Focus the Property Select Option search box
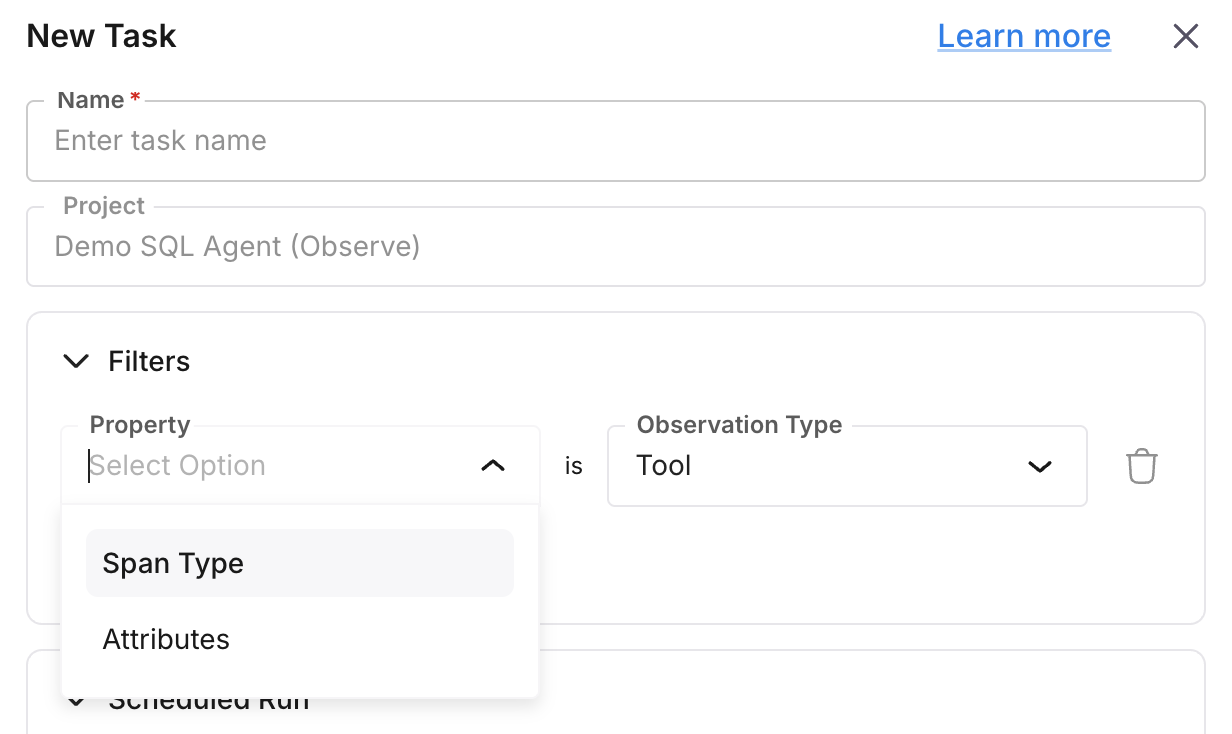This screenshot has height=734, width=1232. [270, 466]
